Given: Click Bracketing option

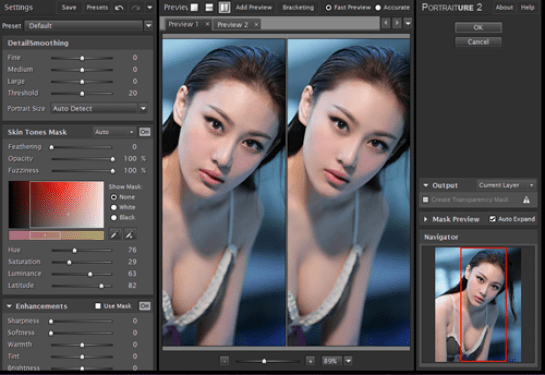Looking at the screenshot, I should tap(298, 7).
